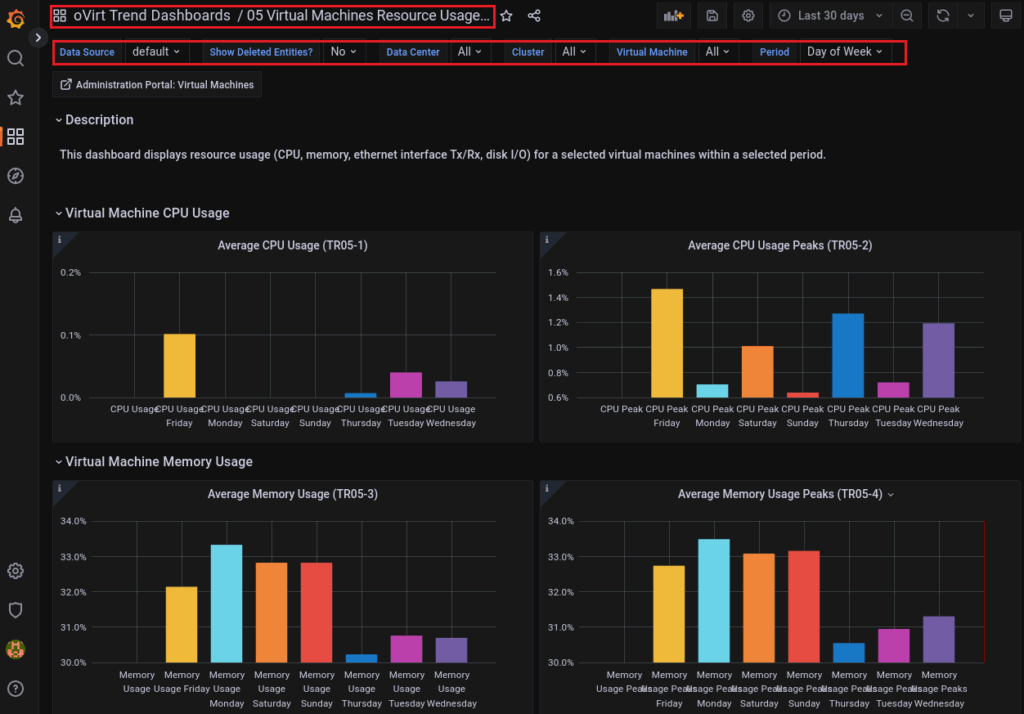The width and height of the screenshot is (1024, 714).
Task: Click the blue Thursday bar in CPU Usage Peaks
Action: click(848, 355)
